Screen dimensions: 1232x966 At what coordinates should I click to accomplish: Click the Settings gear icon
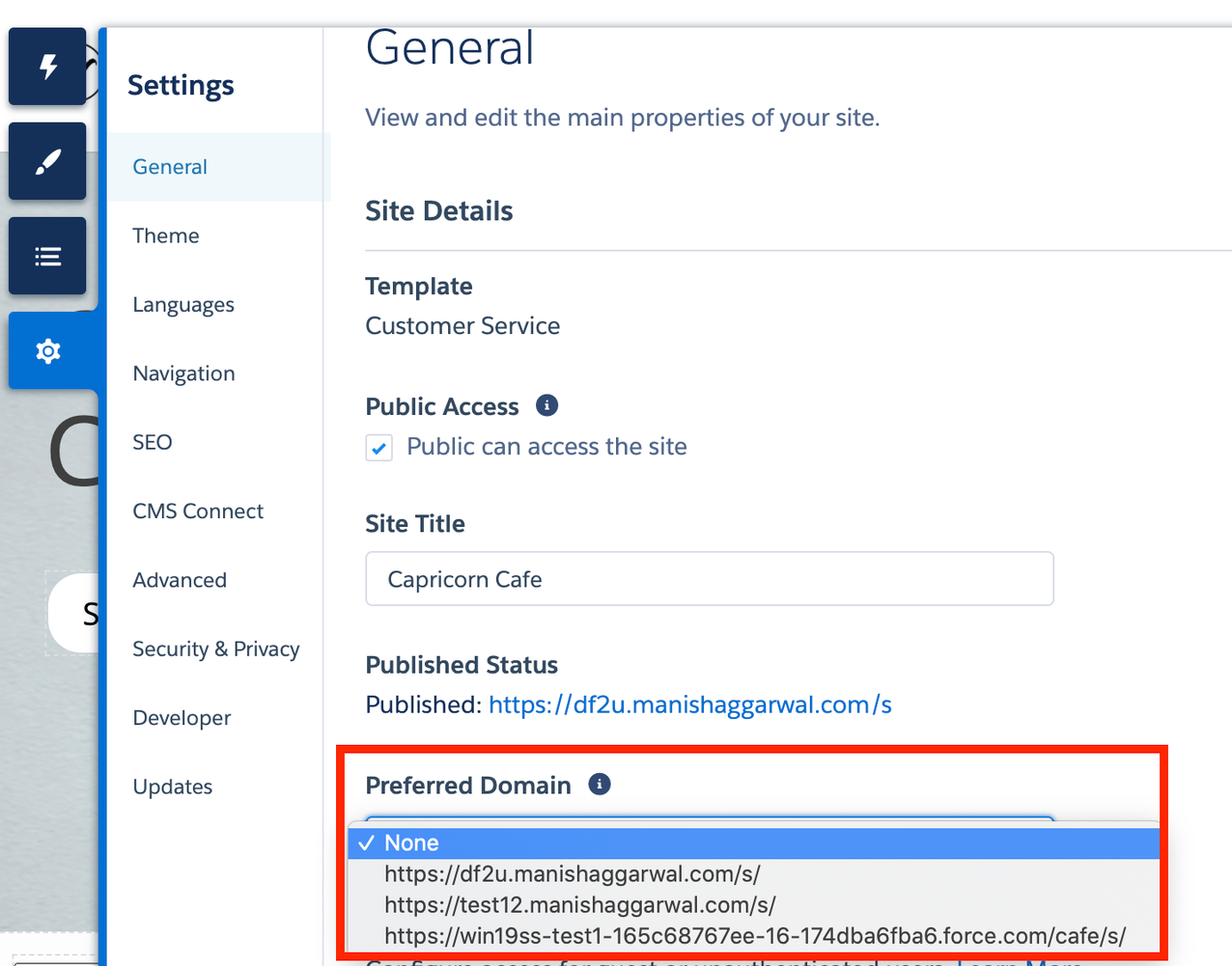click(x=47, y=350)
